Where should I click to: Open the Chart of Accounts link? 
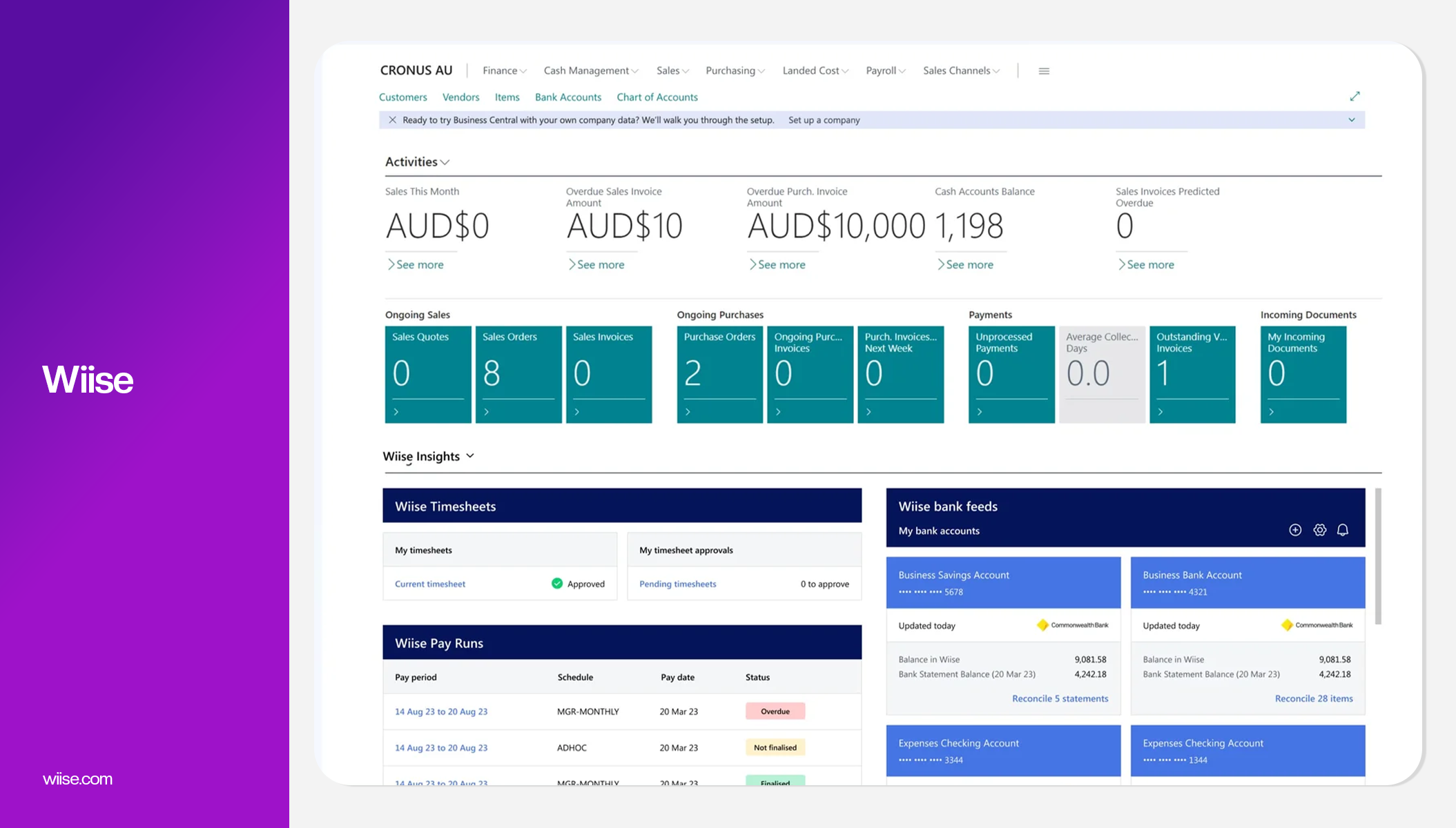pos(657,97)
